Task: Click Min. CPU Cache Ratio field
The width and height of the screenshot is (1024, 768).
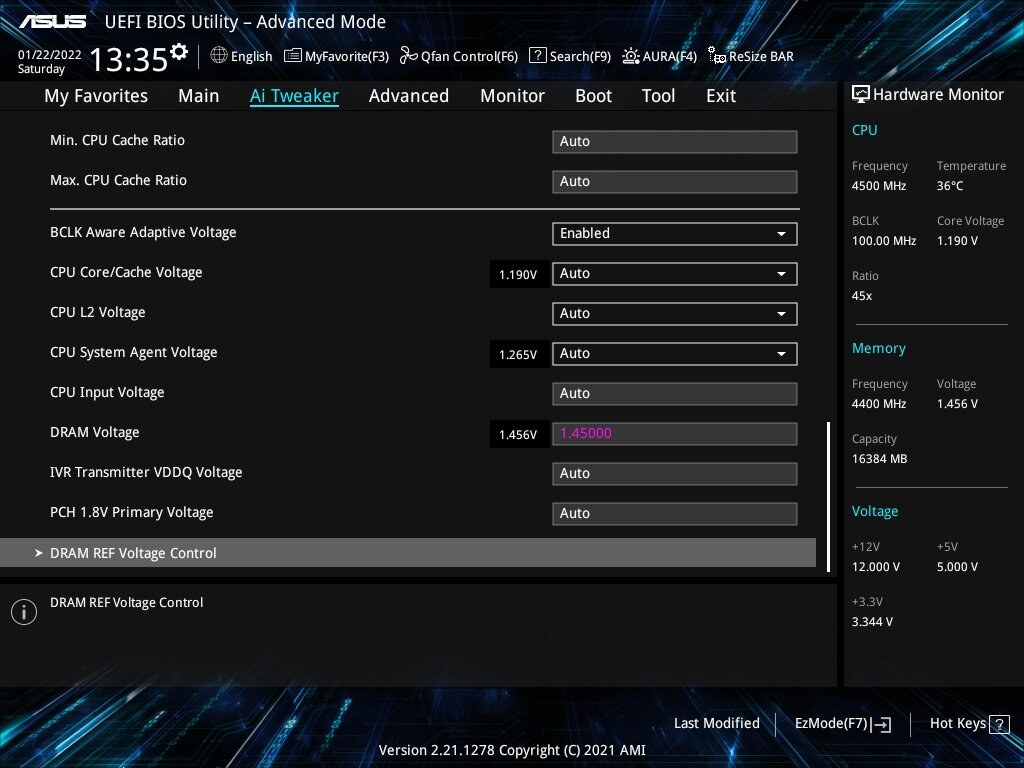Action: click(x=675, y=142)
